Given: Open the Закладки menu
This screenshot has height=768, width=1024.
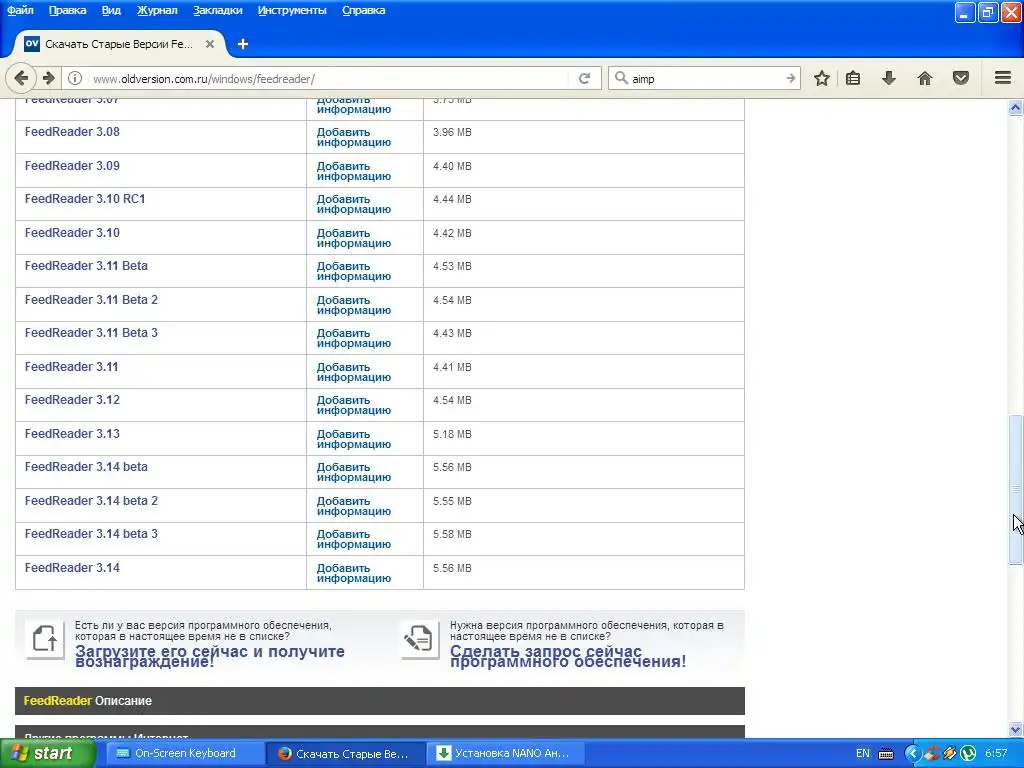Looking at the screenshot, I should coord(217,10).
